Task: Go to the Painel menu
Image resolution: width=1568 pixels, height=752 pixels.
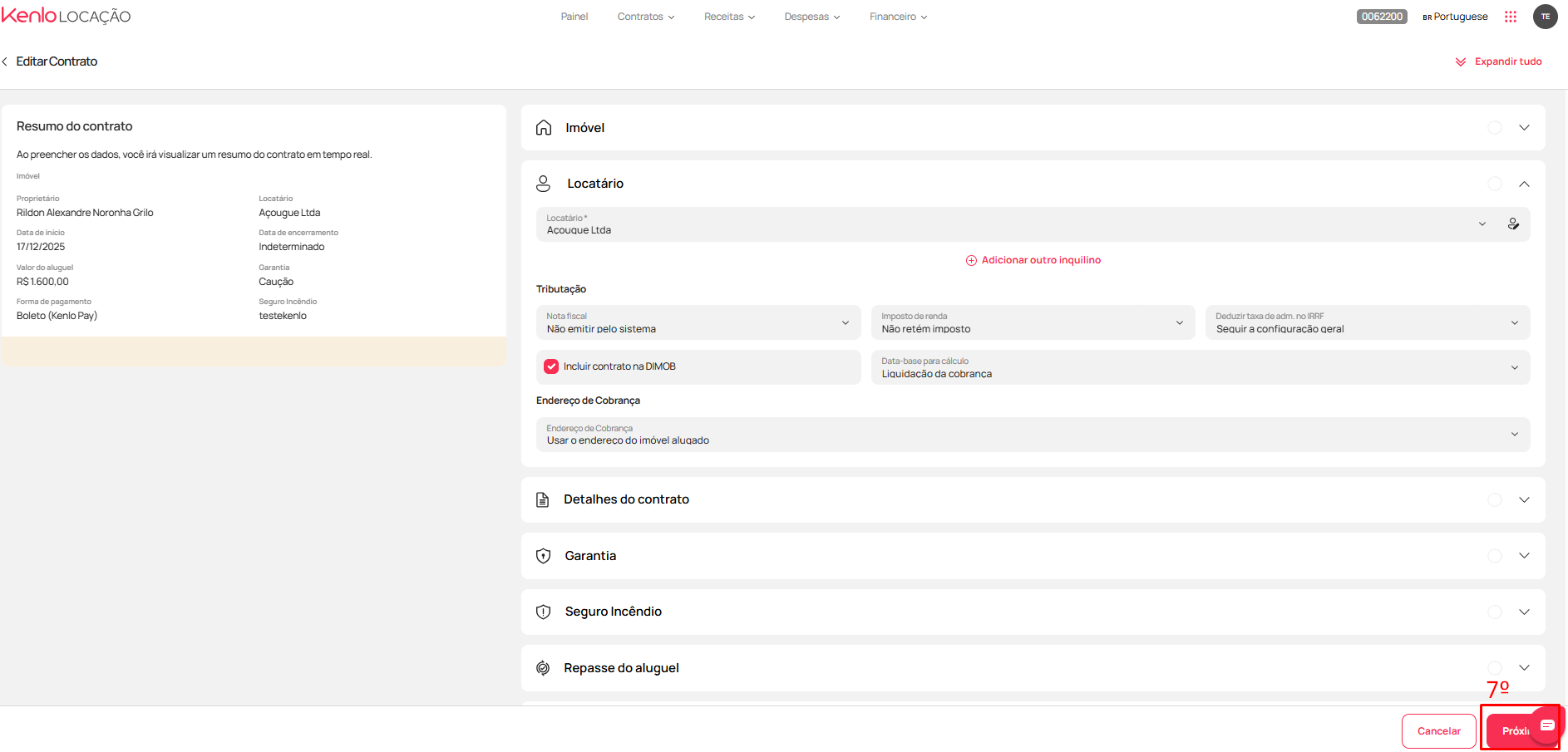Action: coord(574,17)
